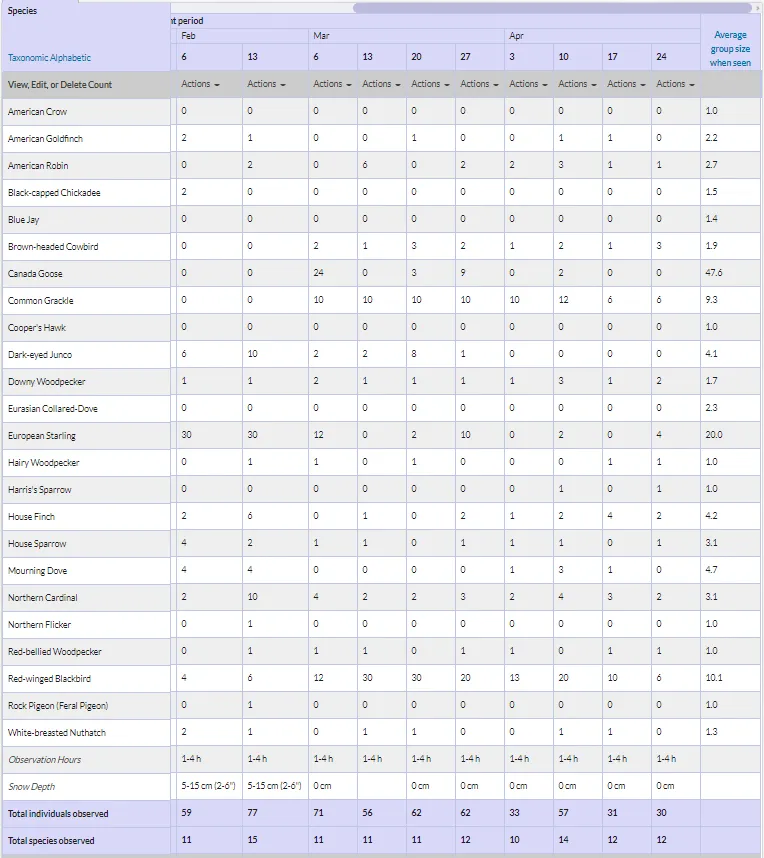The image size is (764, 858).
Task: Select the Red-winged Blackbird label
Action: point(49,679)
